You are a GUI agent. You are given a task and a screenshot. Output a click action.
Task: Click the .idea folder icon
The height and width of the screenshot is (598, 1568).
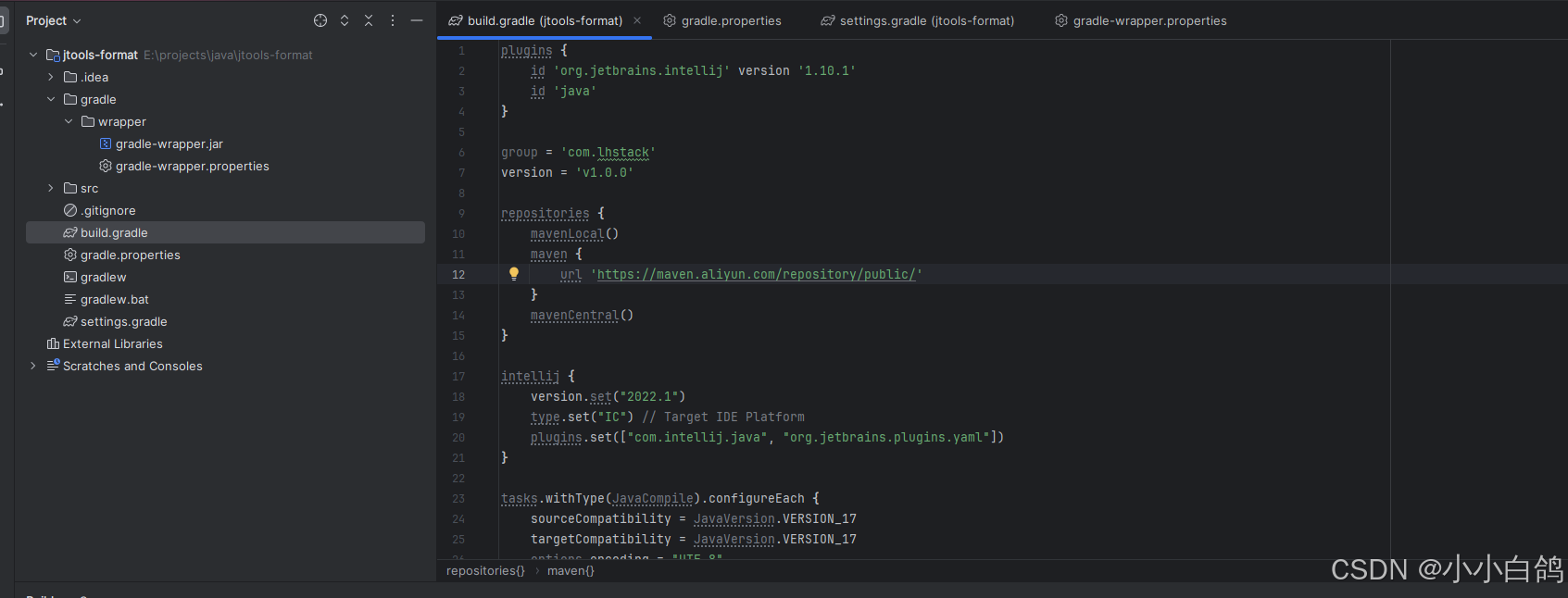[x=70, y=77]
